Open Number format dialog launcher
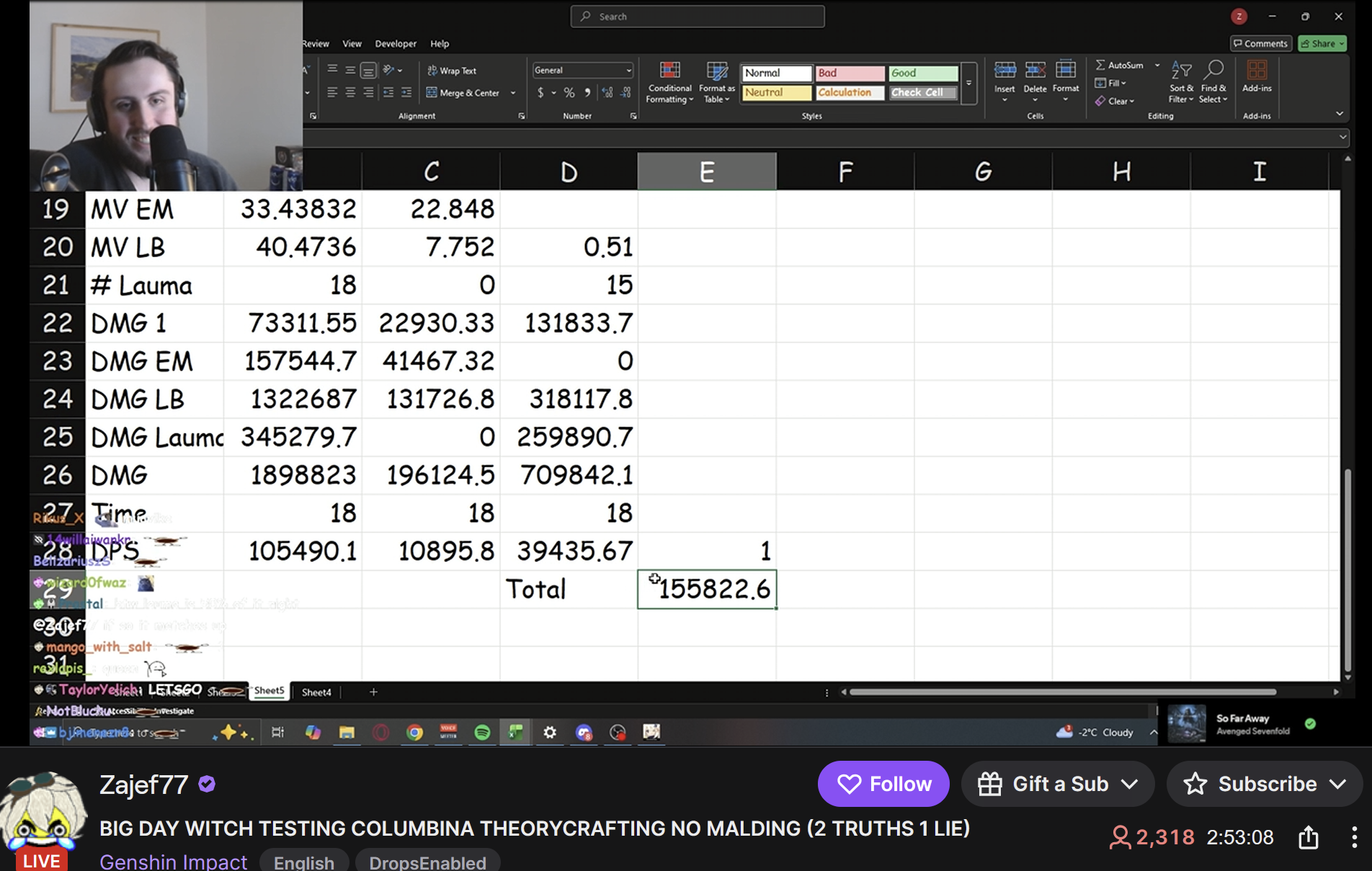 click(633, 116)
